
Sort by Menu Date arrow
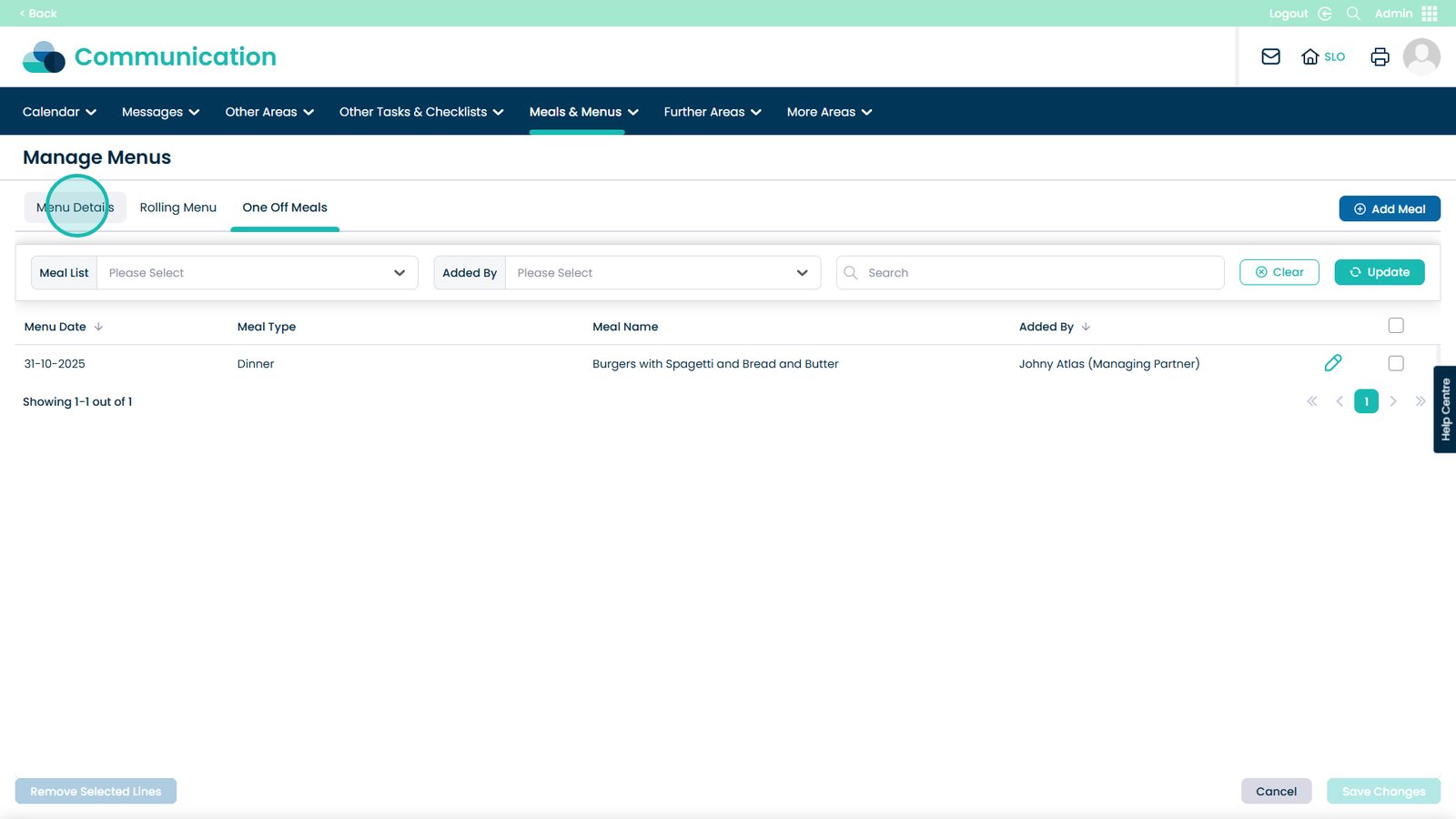(x=98, y=327)
